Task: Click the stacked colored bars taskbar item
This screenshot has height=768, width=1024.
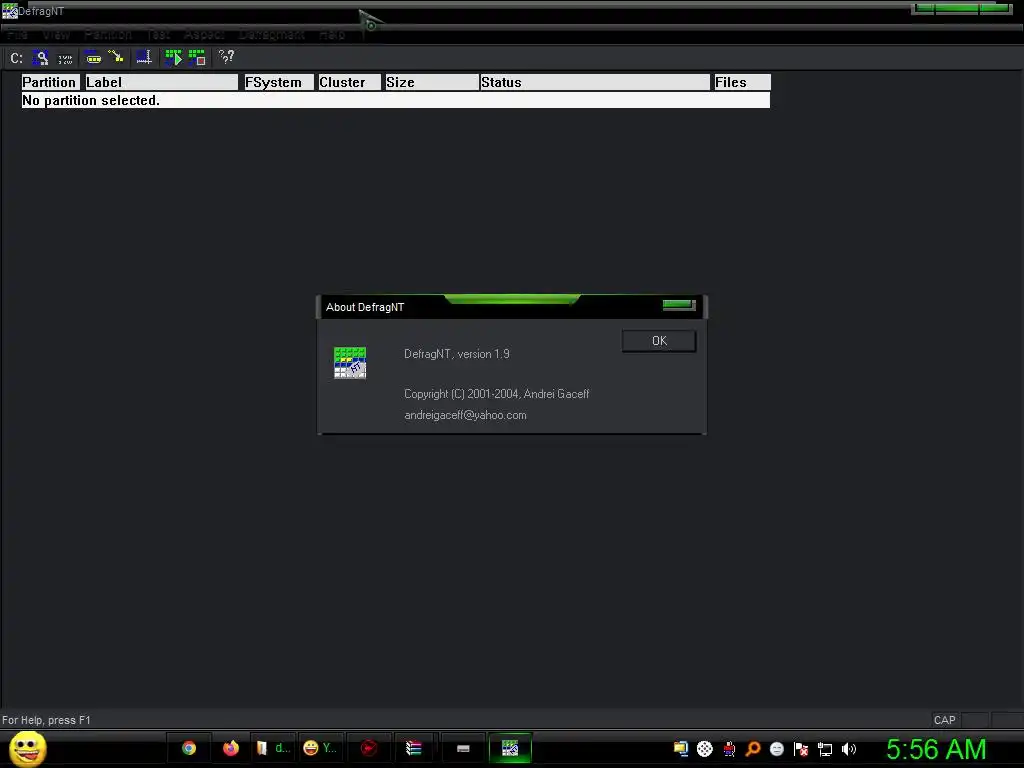Action: 414,748
